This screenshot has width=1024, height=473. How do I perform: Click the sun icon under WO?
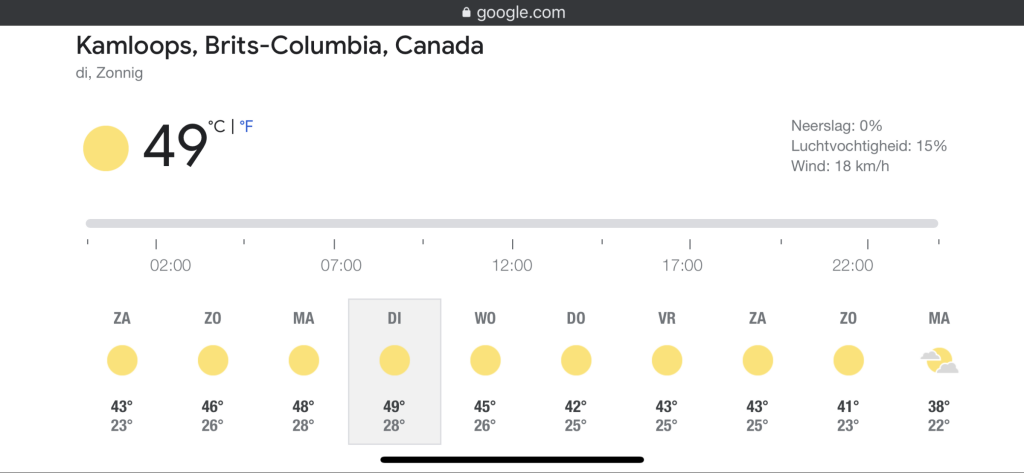coord(485,360)
